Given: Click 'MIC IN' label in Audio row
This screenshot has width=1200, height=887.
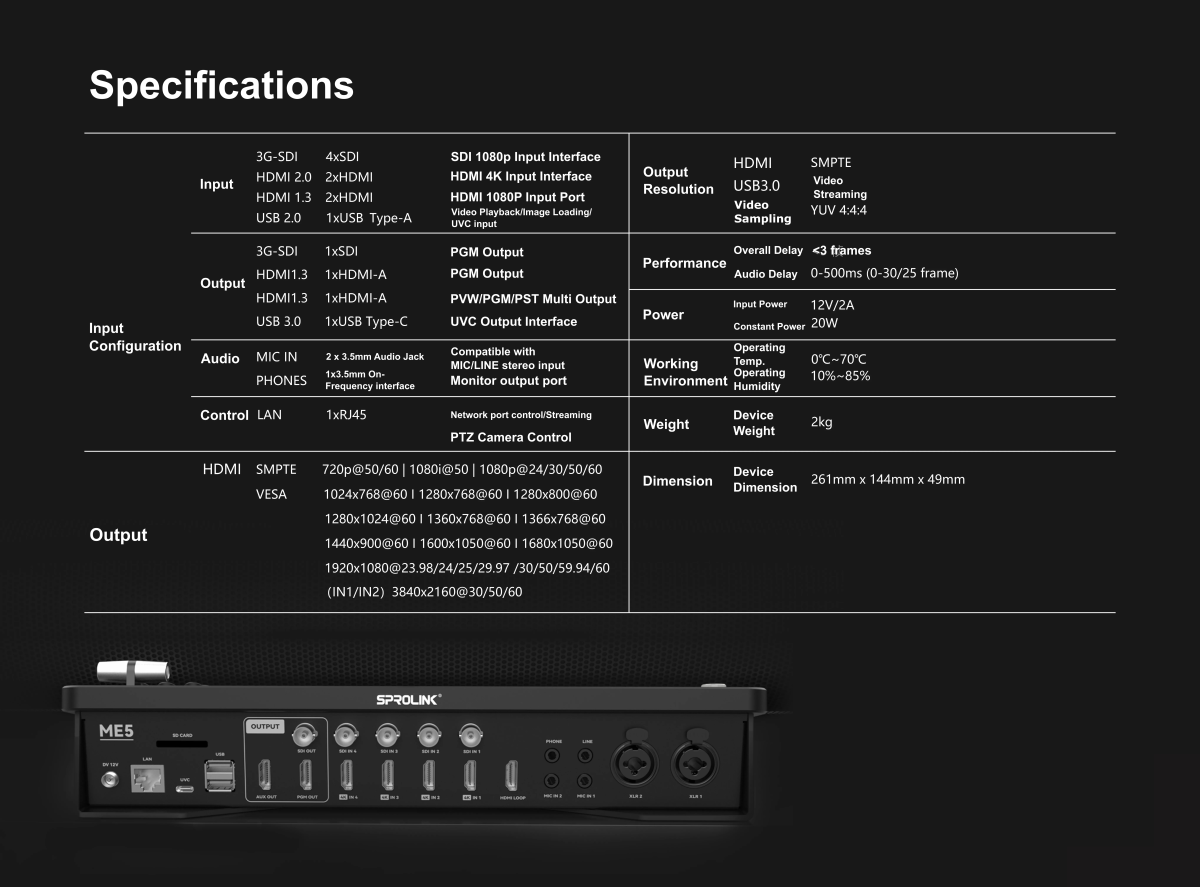Looking at the screenshot, I should [x=276, y=357].
